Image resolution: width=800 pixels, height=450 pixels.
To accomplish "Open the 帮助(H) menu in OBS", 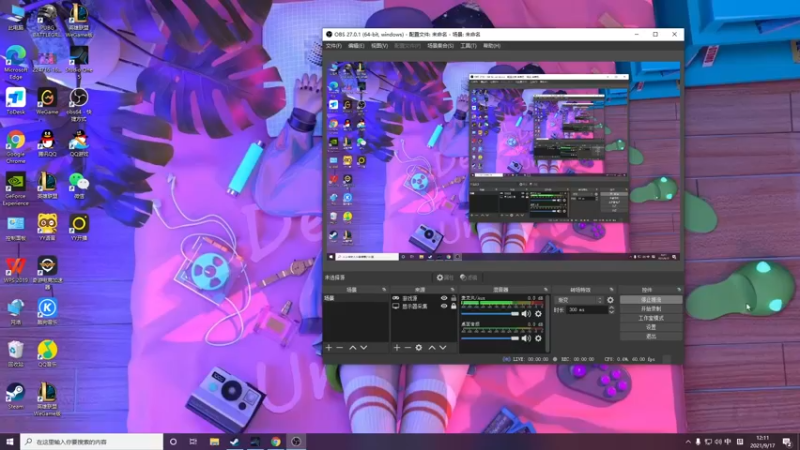I will tap(492, 46).
